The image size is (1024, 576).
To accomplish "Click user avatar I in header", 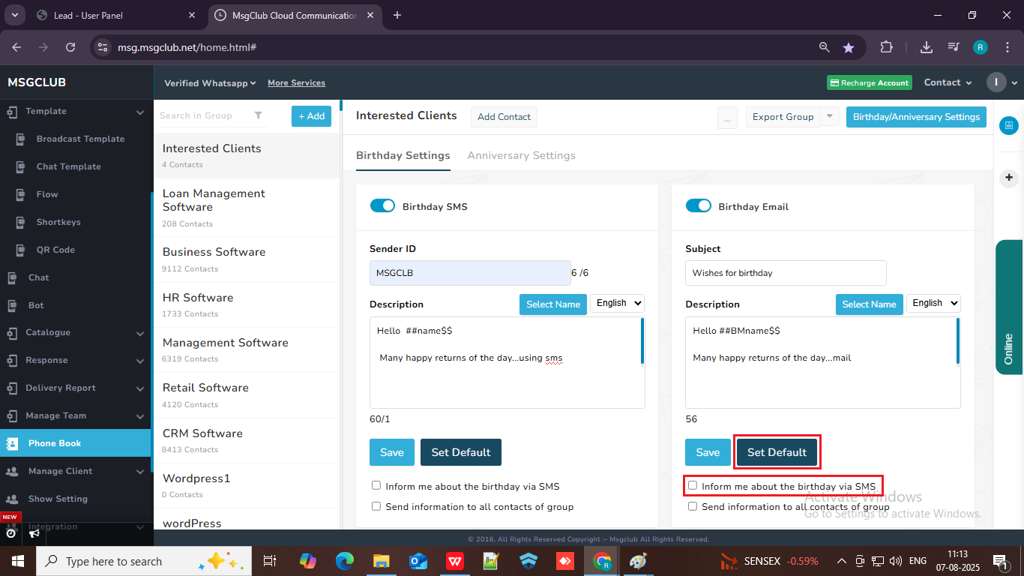I will click(x=996, y=82).
